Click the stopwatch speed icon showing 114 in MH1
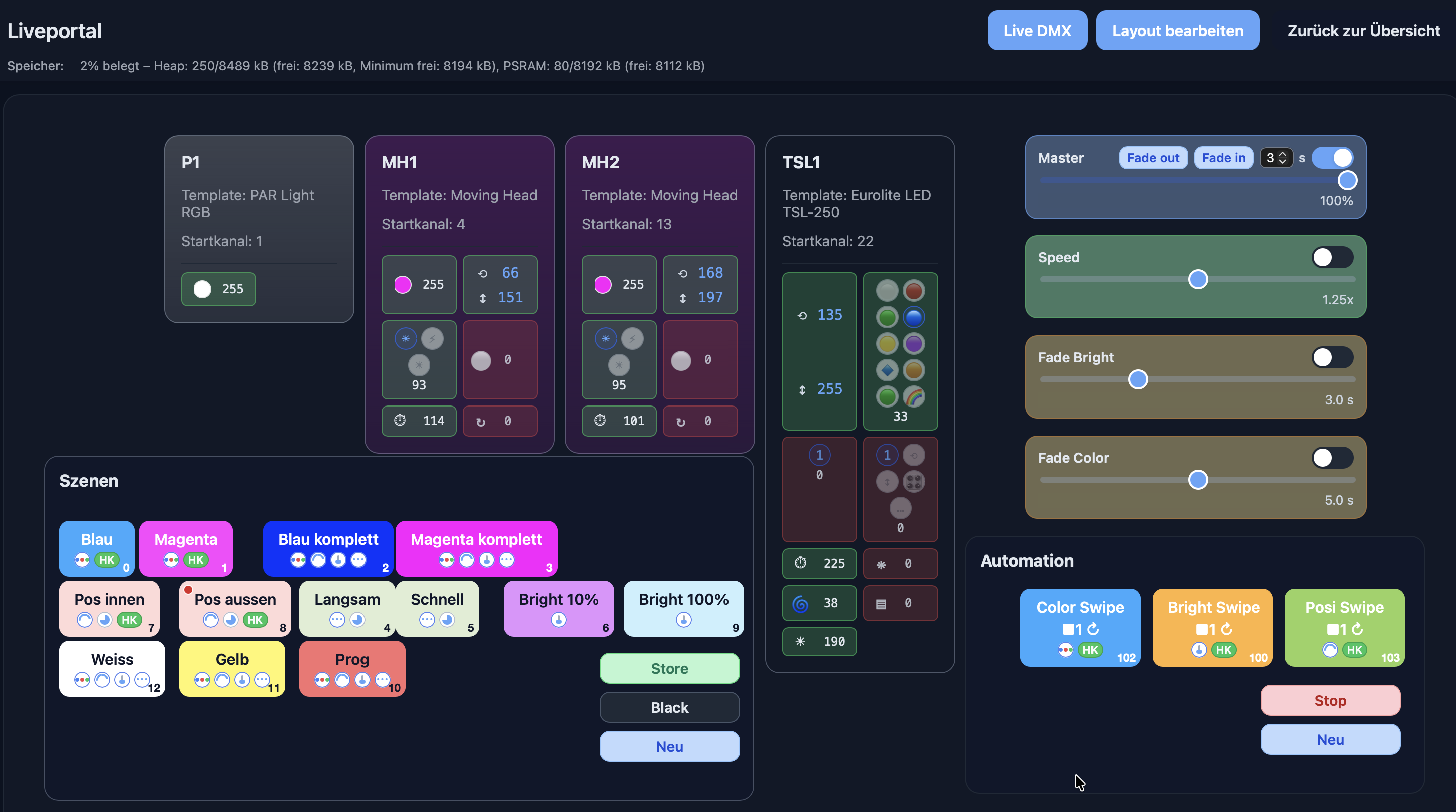The image size is (1456, 812). (400, 420)
